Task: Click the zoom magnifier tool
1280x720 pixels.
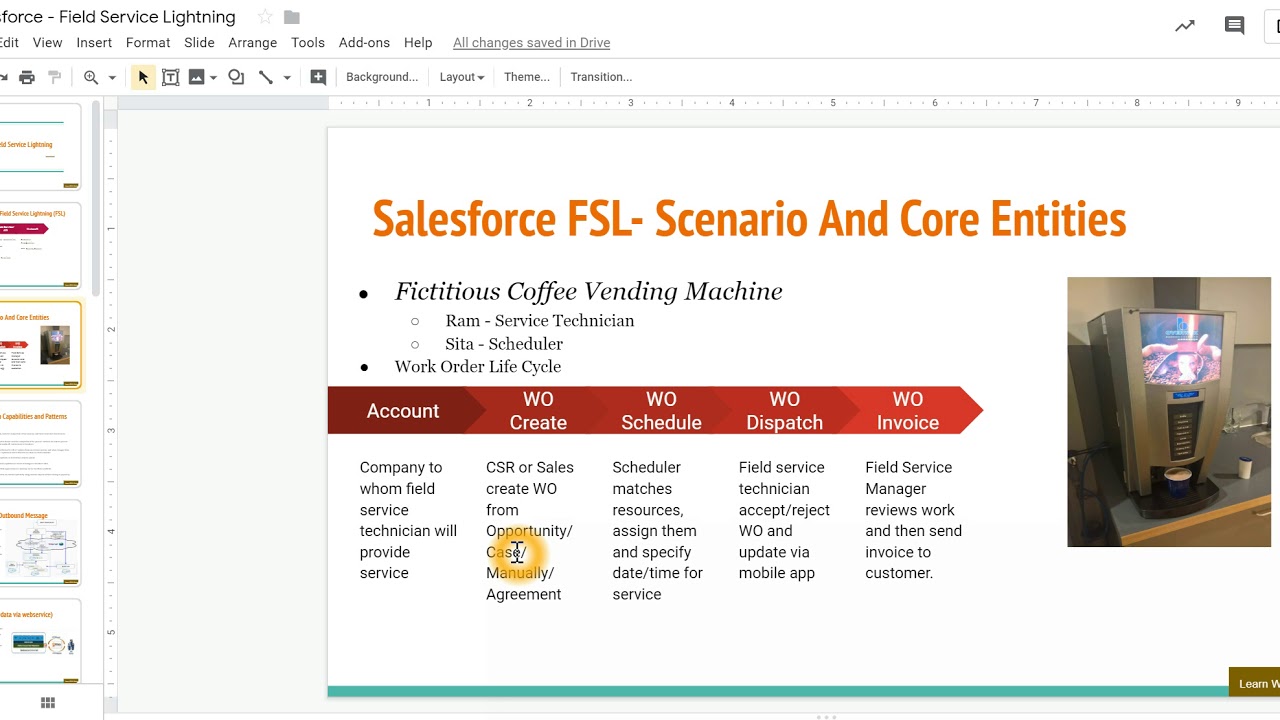Action: coord(91,77)
